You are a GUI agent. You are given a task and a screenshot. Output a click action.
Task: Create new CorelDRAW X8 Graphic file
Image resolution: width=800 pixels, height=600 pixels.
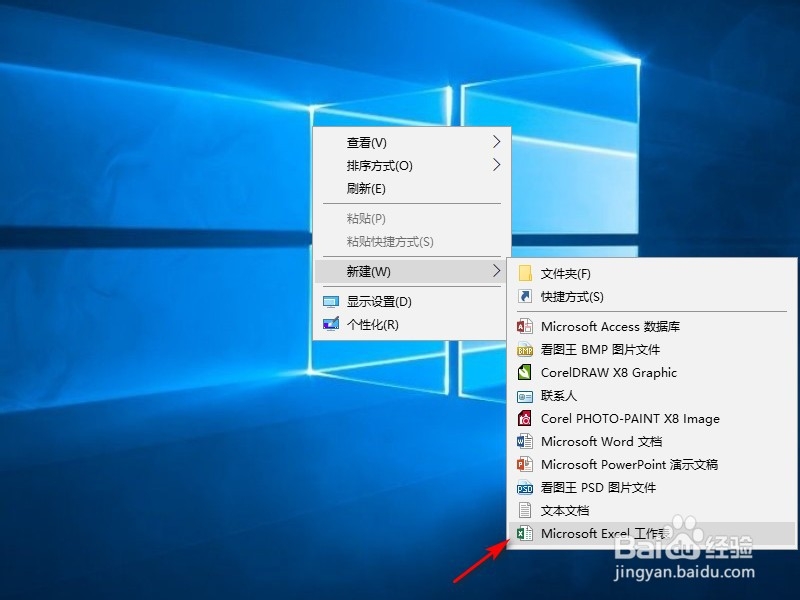(x=652, y=372)
